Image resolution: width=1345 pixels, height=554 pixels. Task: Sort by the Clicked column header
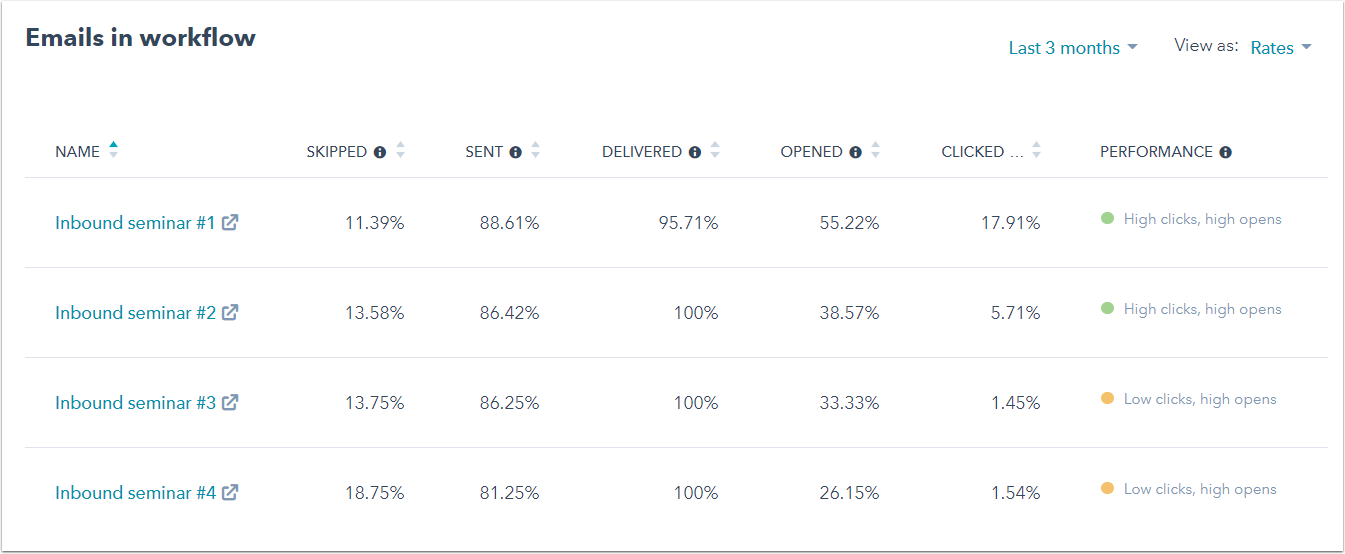click(x=972, y=152)
